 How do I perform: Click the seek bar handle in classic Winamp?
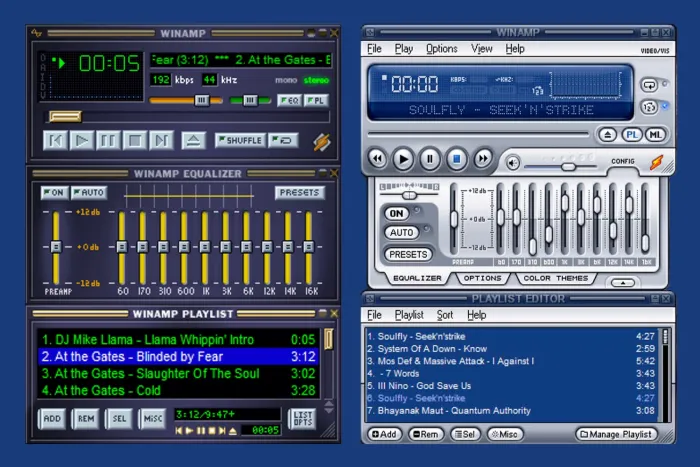coord(65,117)
